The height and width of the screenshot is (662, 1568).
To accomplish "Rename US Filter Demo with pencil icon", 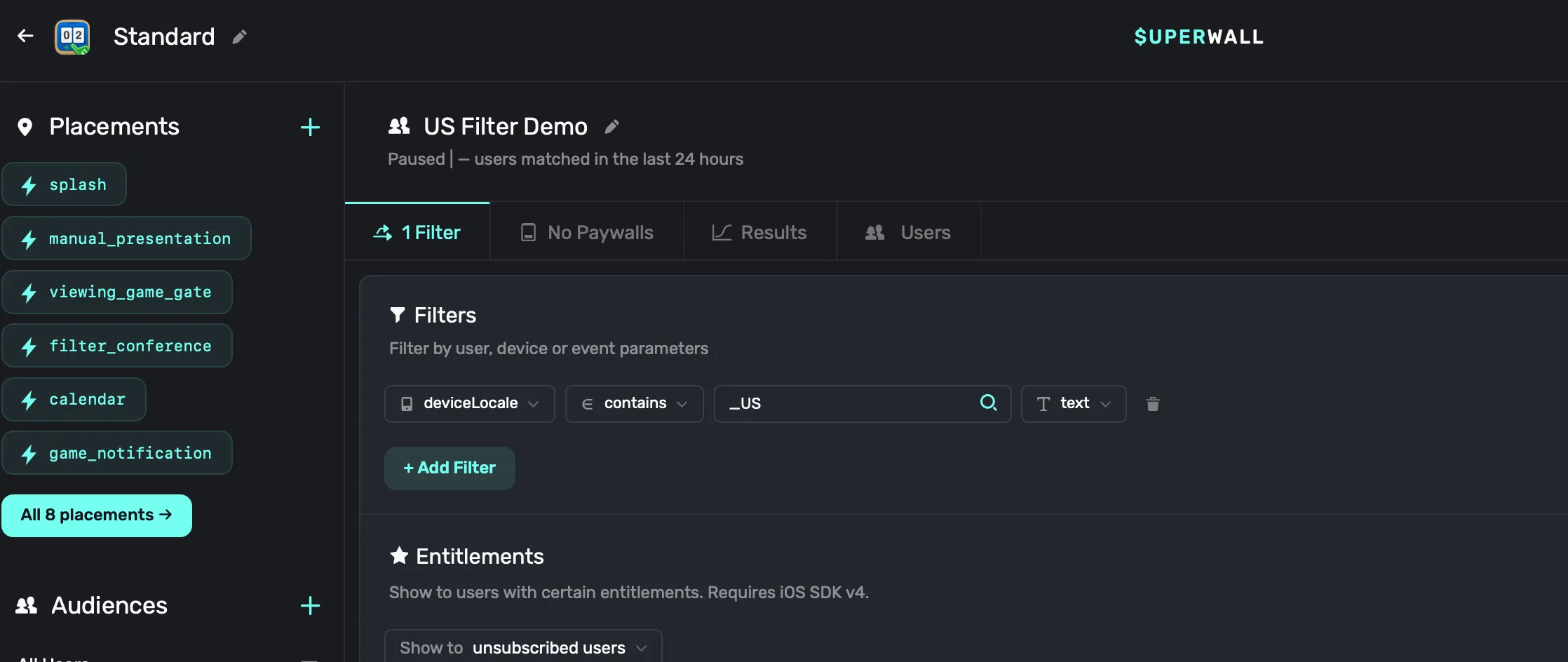I will coord(611,126).
